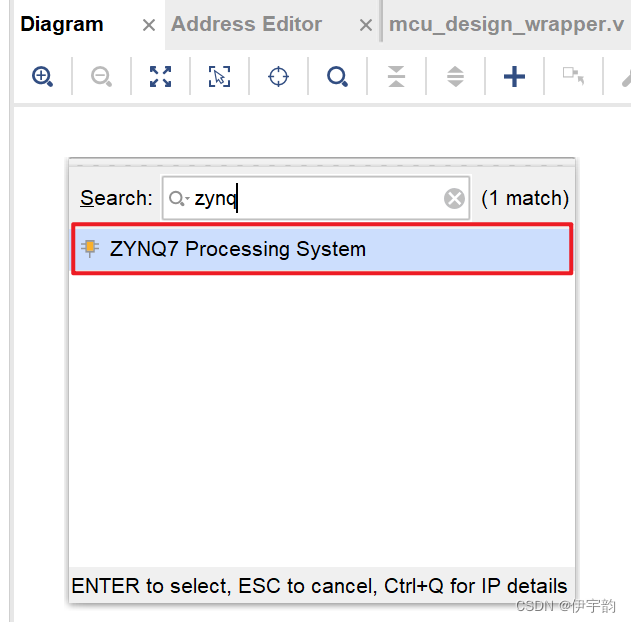Screen dimensions: 631x622
Task: Click the Collapse All icon
Action: point(396,76)
